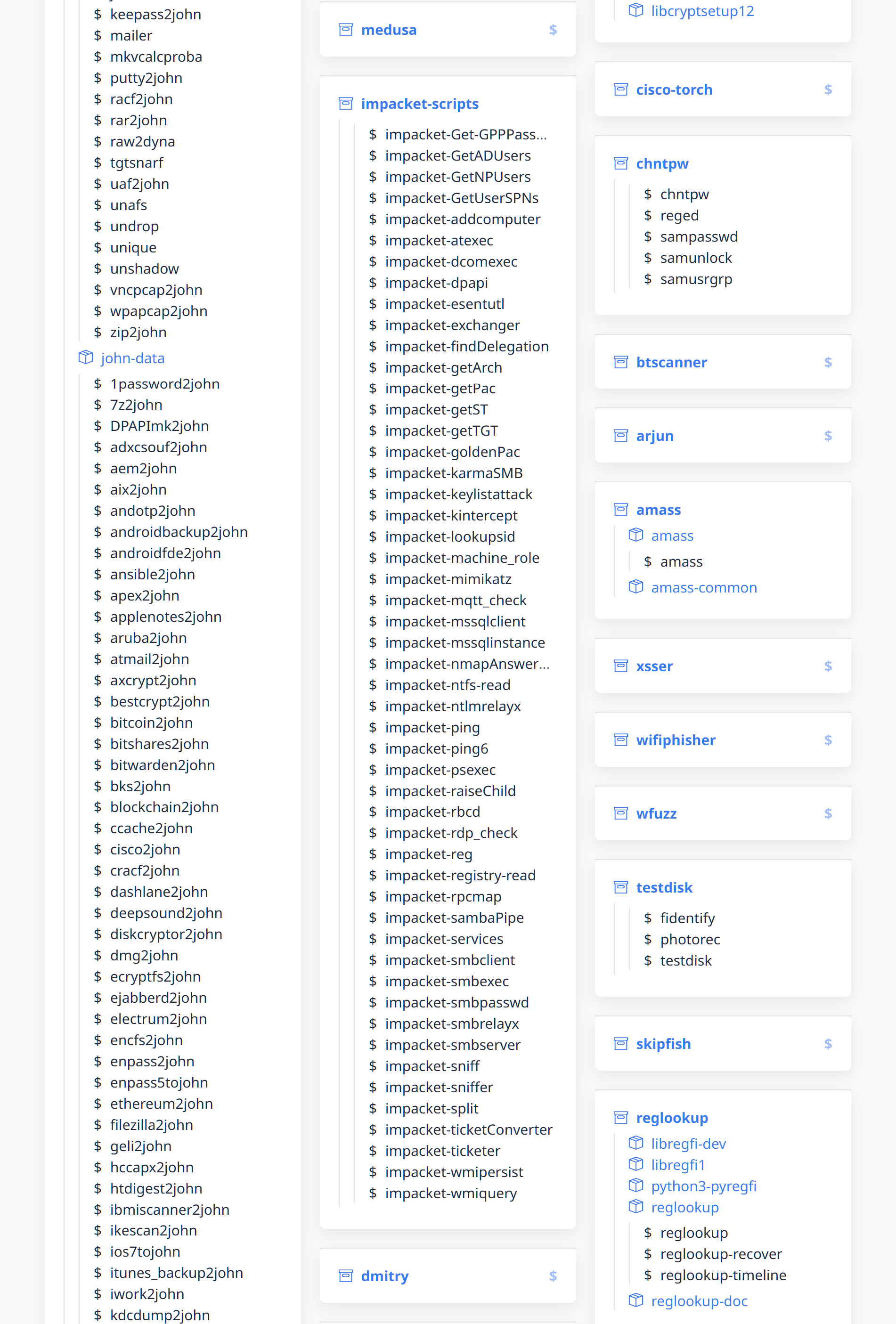The width and height of the screenshot is (896, 1324).
Task: Click the archive icon beside impacket-scripts
Action: tap(345, 104)
